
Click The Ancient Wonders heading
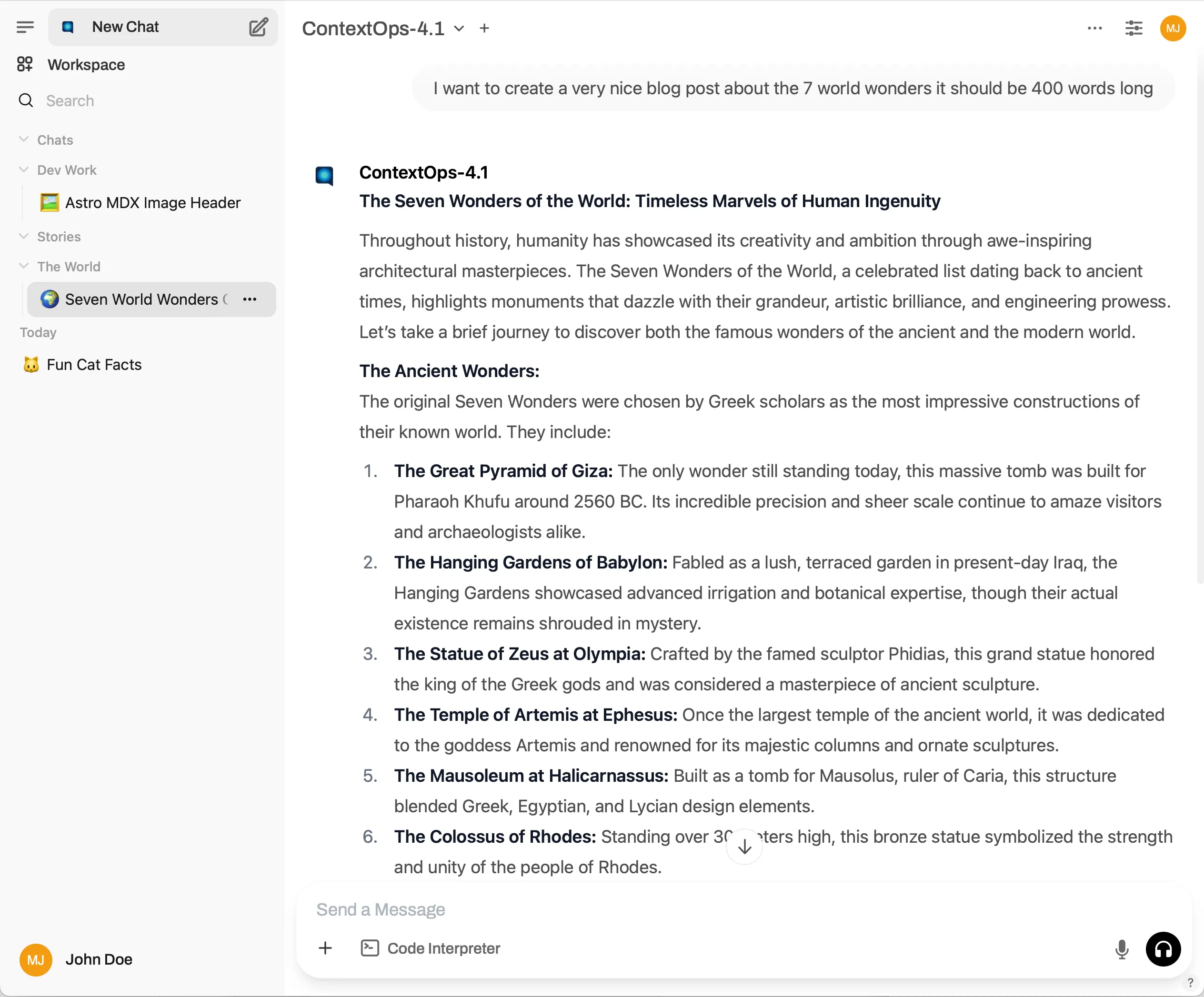click(449, 371)
